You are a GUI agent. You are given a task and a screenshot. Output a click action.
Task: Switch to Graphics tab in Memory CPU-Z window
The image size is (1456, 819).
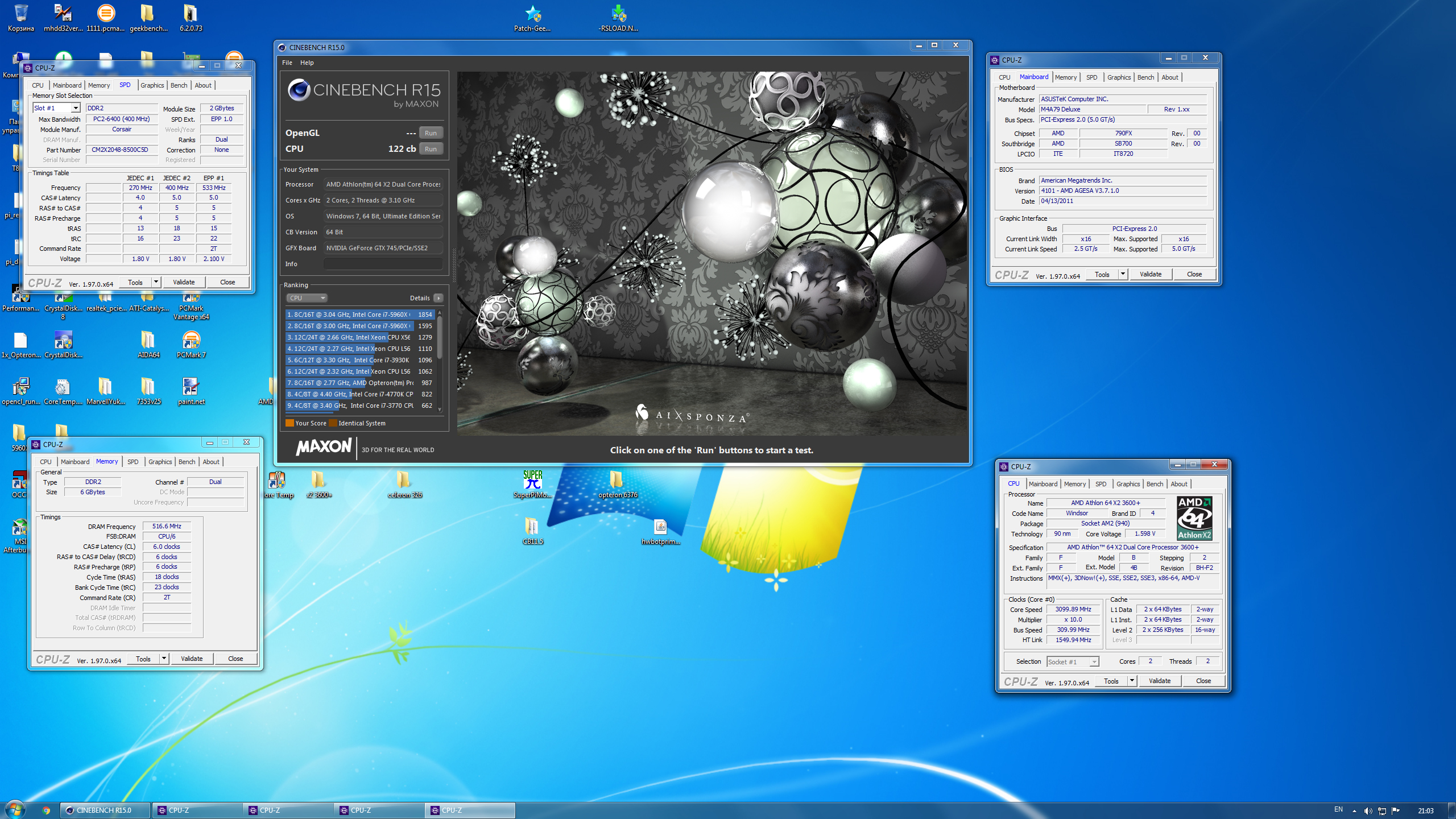pyautogui.click(x=160, y=462)
